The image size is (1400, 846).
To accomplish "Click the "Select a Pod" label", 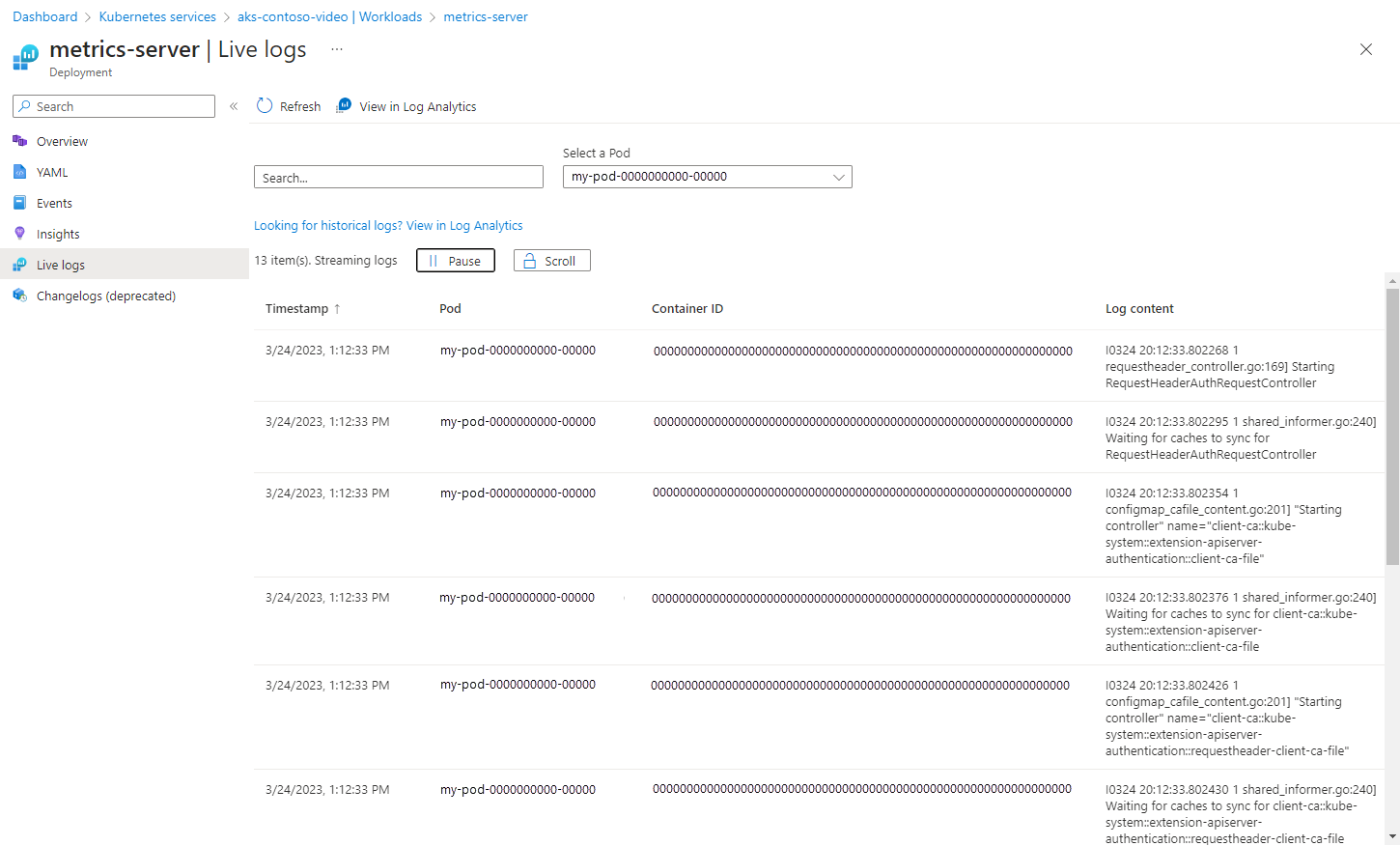I will [597, 153].
